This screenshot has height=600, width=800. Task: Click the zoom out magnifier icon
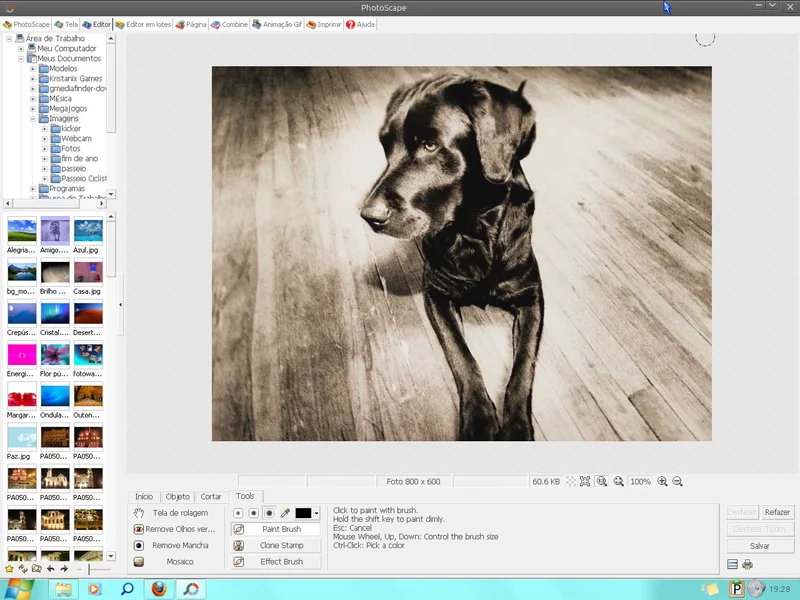(x=678, y=481)
